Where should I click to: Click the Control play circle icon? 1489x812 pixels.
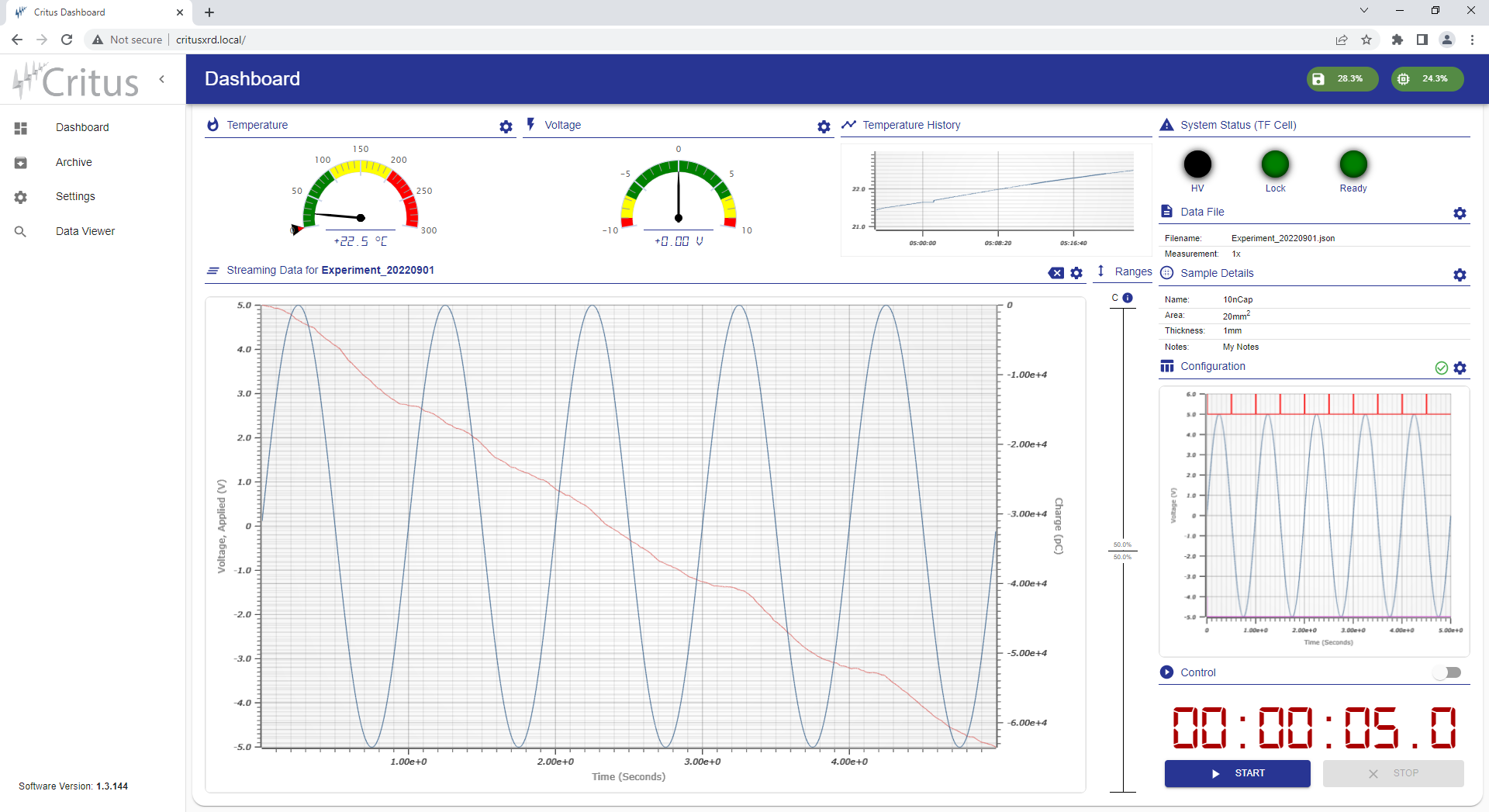[1166, 672]
